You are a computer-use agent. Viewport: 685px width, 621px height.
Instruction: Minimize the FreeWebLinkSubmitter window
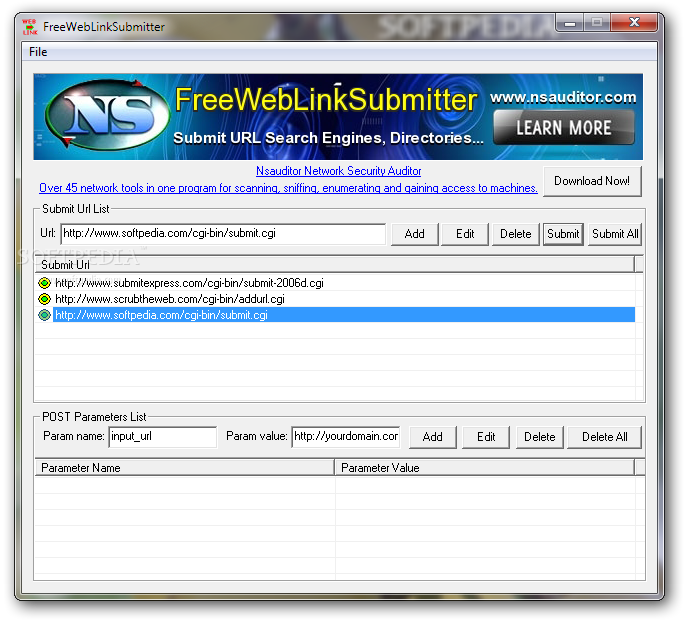pos(570,23)
